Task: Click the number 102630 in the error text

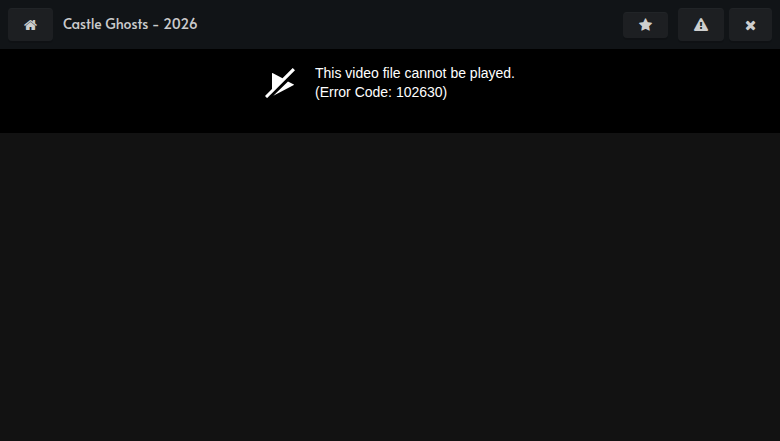Action: tap(419, 92)
